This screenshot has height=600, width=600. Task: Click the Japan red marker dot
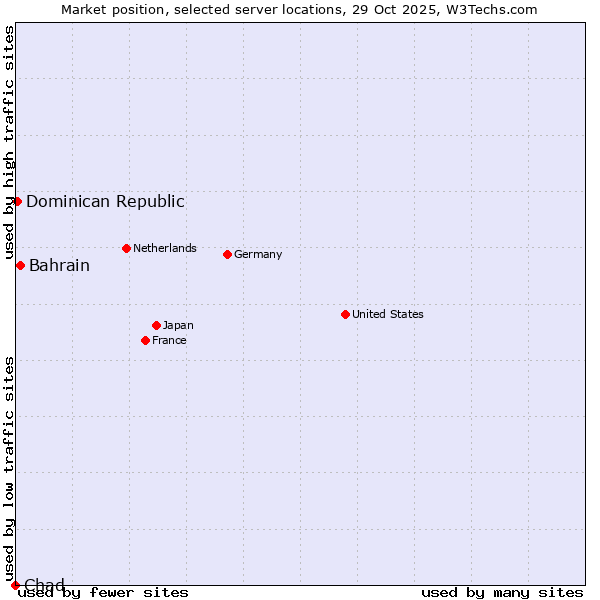pos(156,325)
